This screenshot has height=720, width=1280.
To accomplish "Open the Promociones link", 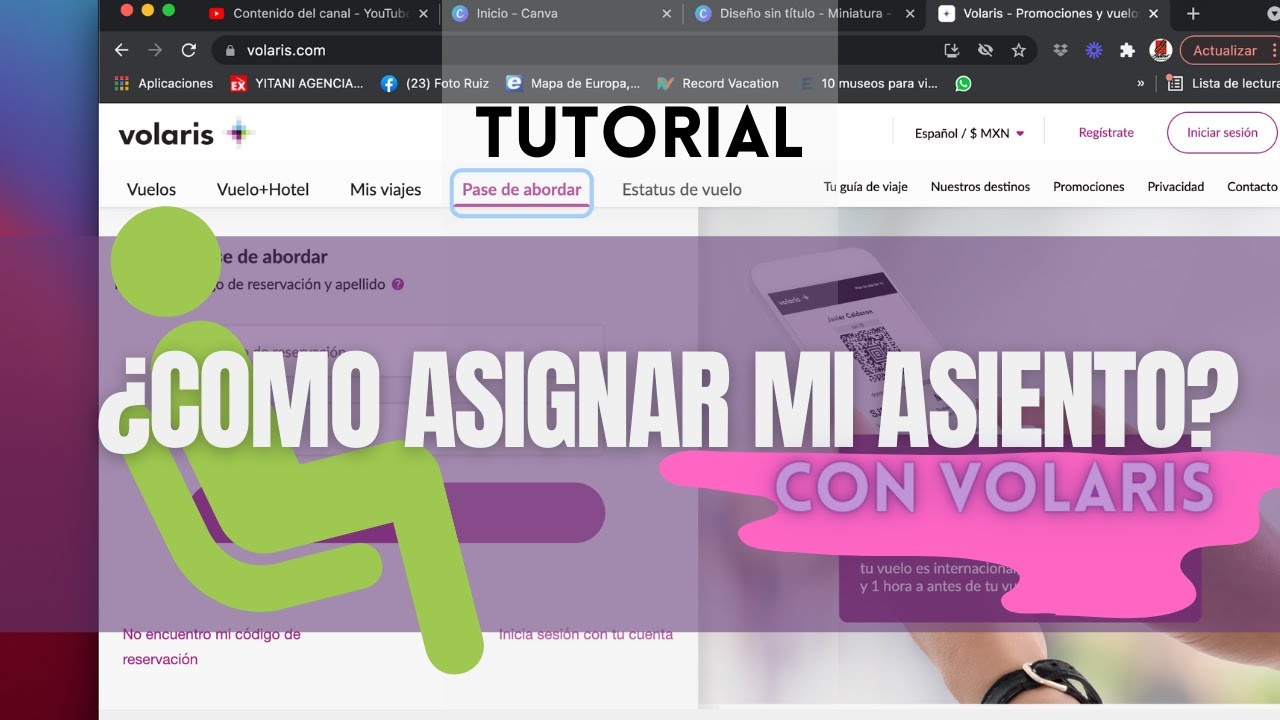I will pyautogui.click(x=1089, y=187).
